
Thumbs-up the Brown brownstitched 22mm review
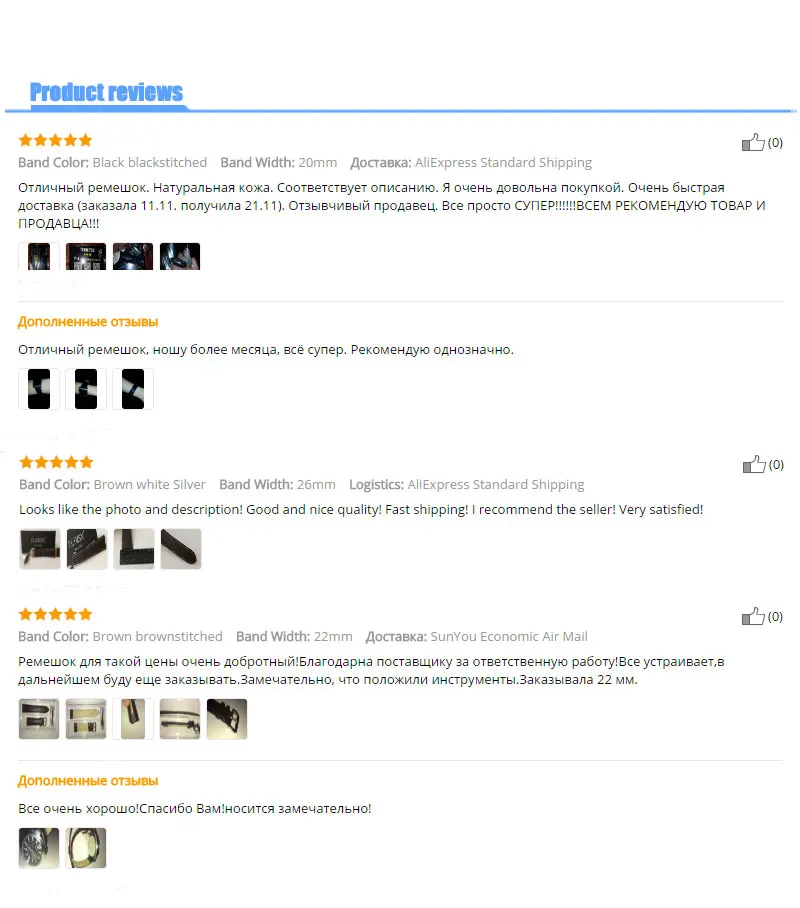tap(753, 616)
